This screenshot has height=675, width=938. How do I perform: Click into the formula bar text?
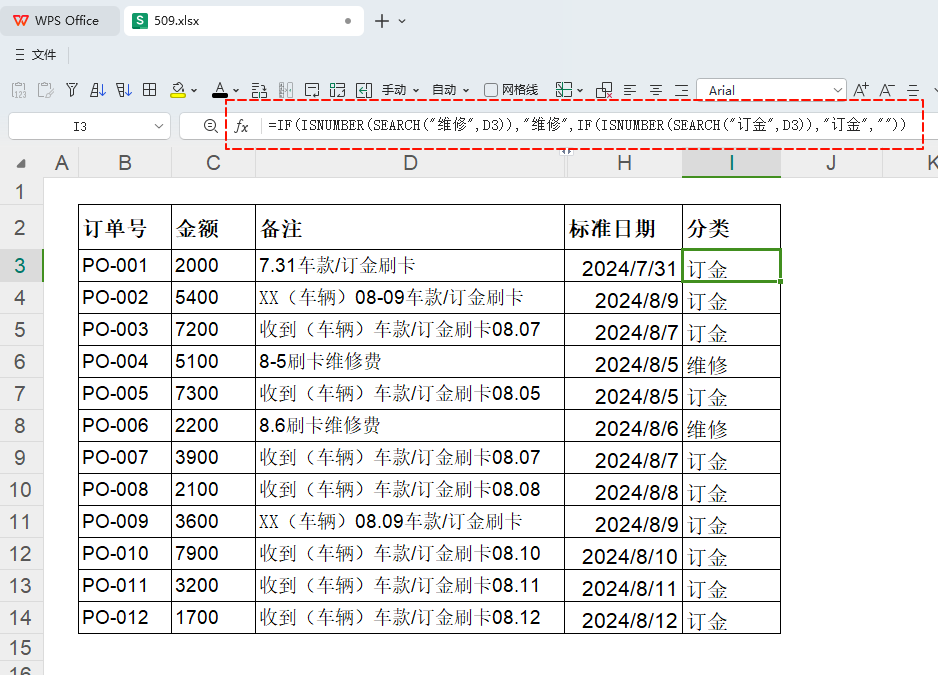[587, 125]
